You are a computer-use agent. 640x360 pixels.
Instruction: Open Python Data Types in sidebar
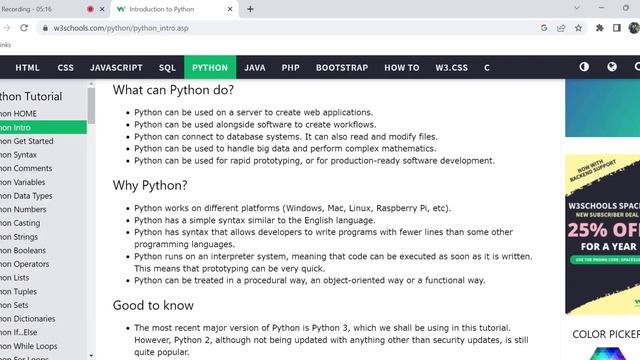point(43,196)
